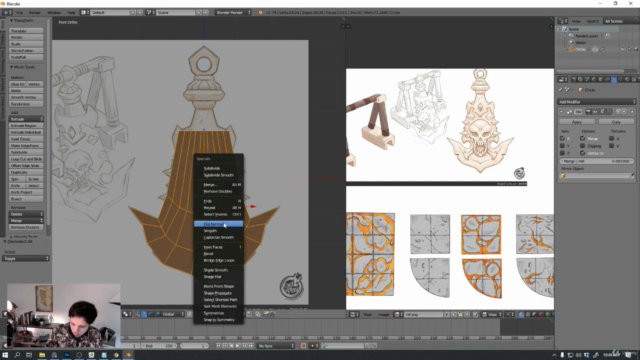This screenshot has width=640, height=360.
Task: Toggle the Z axis checkbox
Action: pyautogui.click(x=562, y=153)
